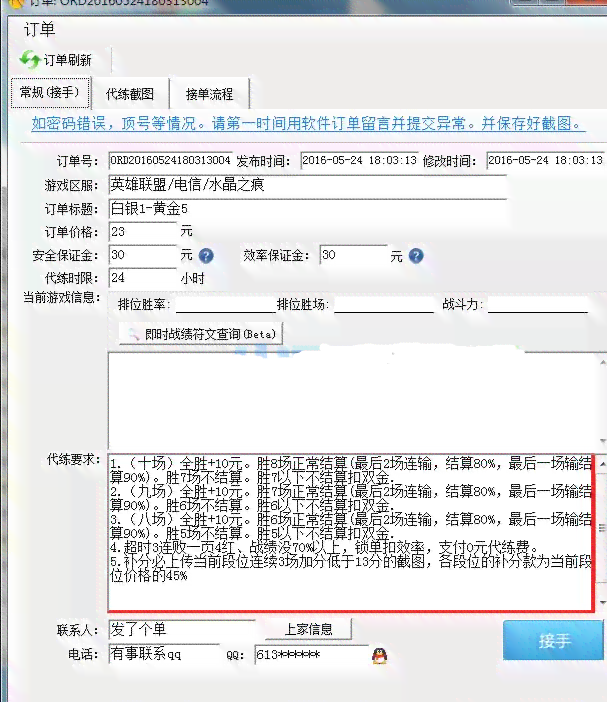
Task: Click the 联系人 field showing 发了个单
Action: tap(182, 630)
